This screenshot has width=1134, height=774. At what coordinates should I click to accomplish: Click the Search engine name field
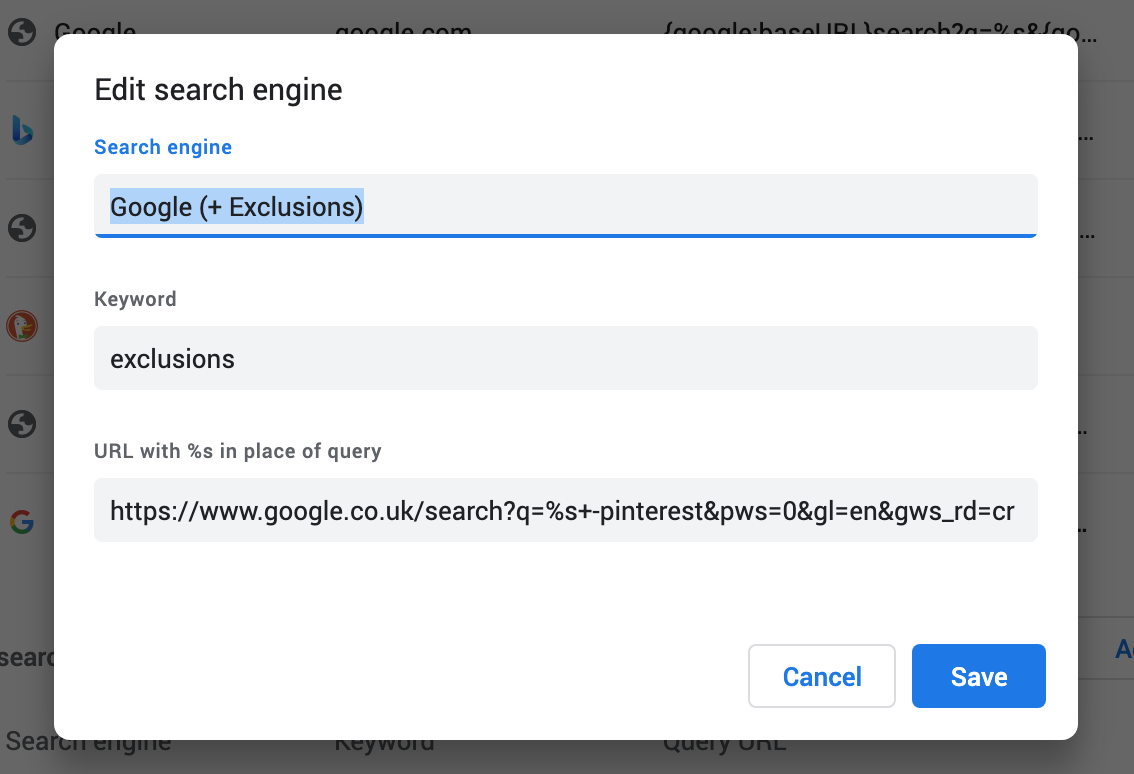566,206
